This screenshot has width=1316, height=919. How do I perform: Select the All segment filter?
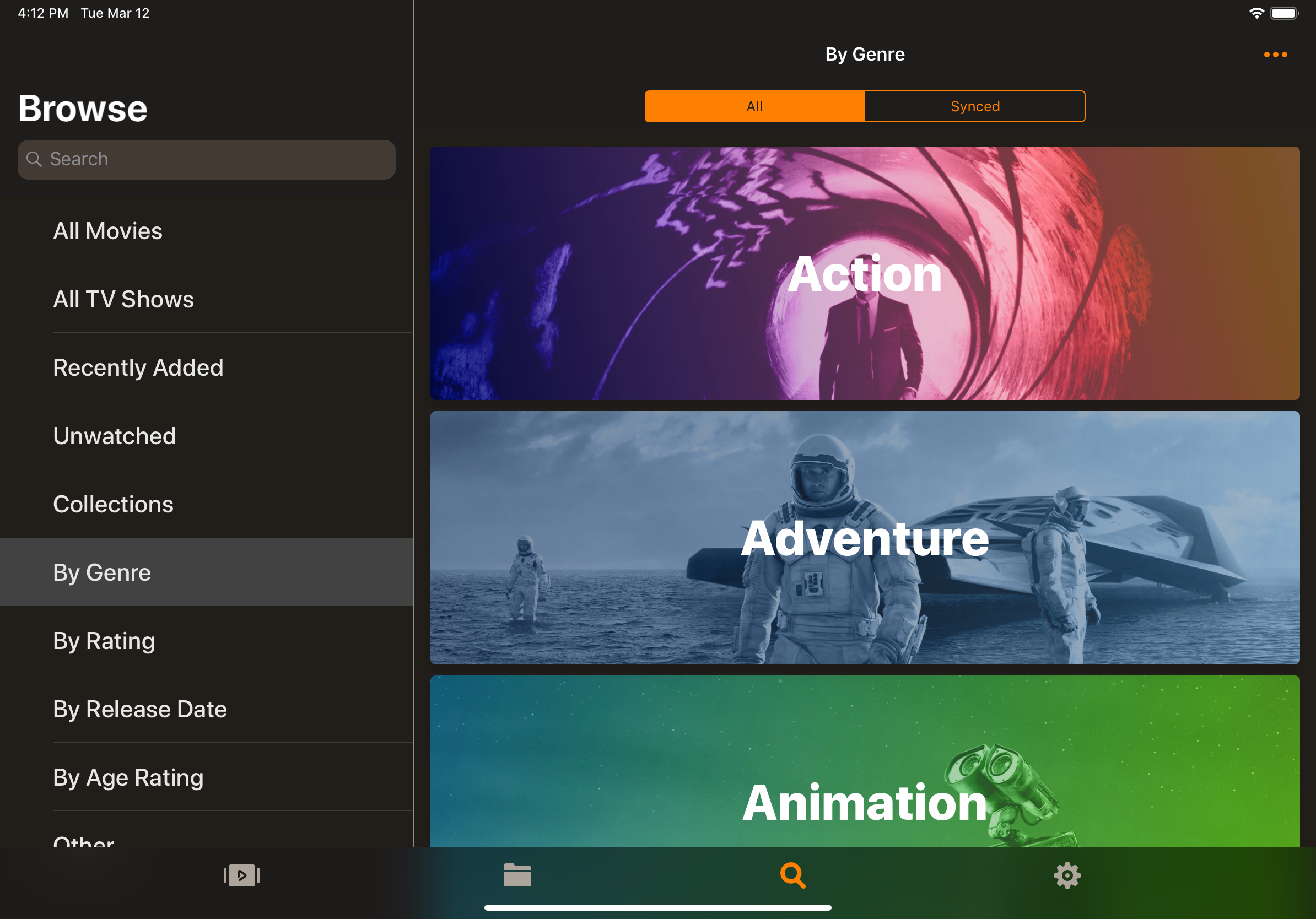click(754, 106)
